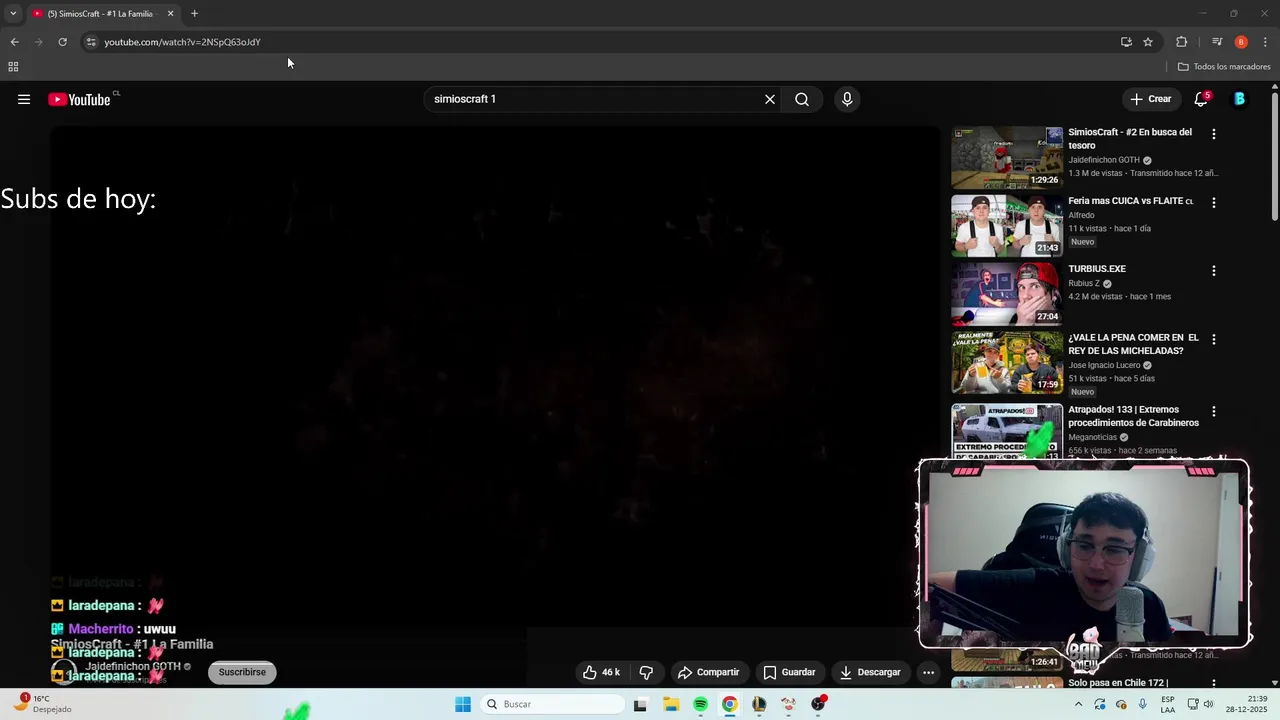
Task: Open YouTube notifications bell
Action: point(1201,99)
